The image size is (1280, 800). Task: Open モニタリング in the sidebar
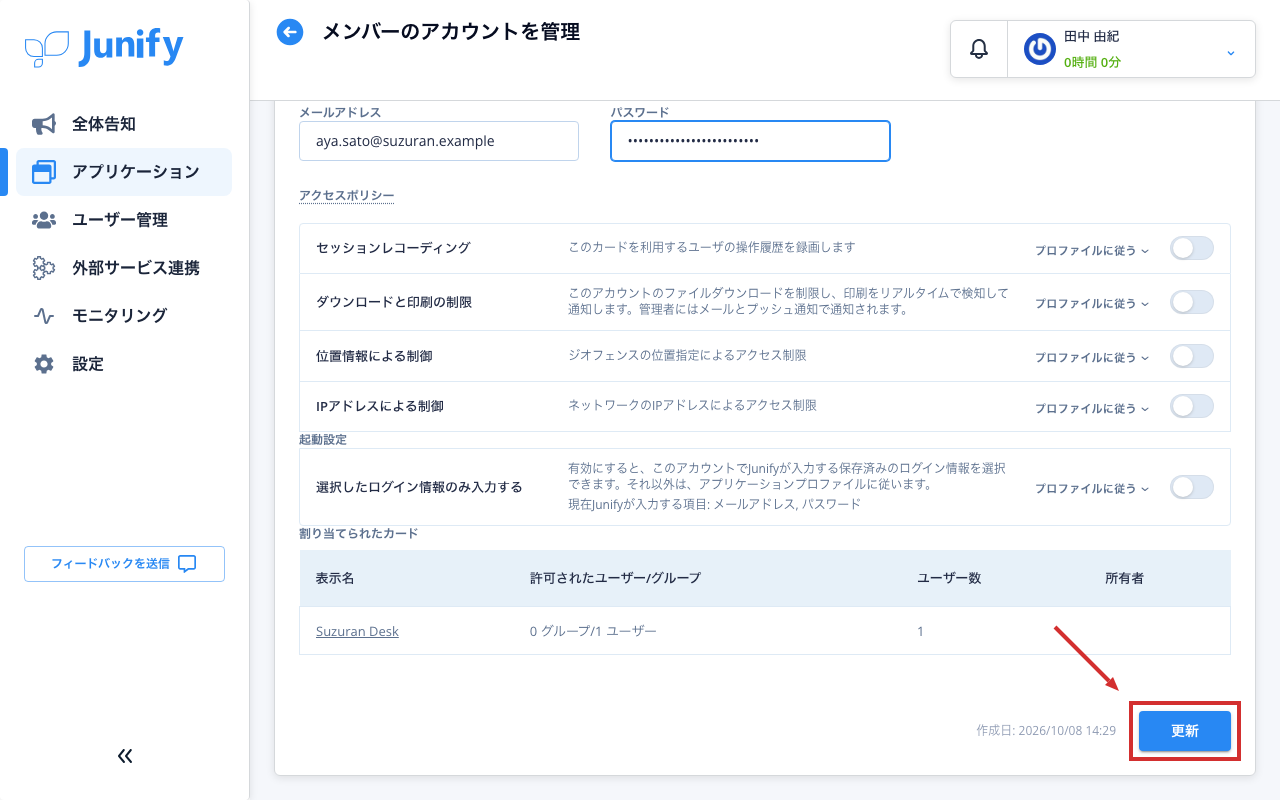[x=124, y=316]
